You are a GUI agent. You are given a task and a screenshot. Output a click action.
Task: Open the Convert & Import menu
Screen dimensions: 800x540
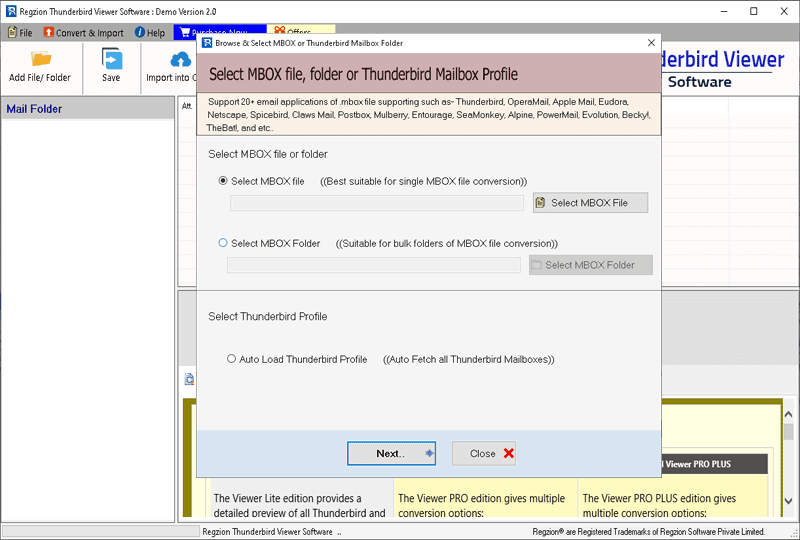pos(84,32)
